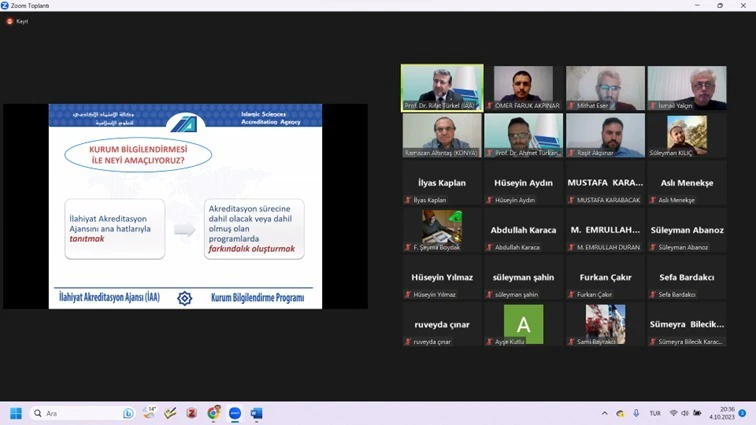Image resolution: width=756 pixels, height=425 pixels.
Task: Select İsmail Yalçın's video tile
Action: (686, 88)
